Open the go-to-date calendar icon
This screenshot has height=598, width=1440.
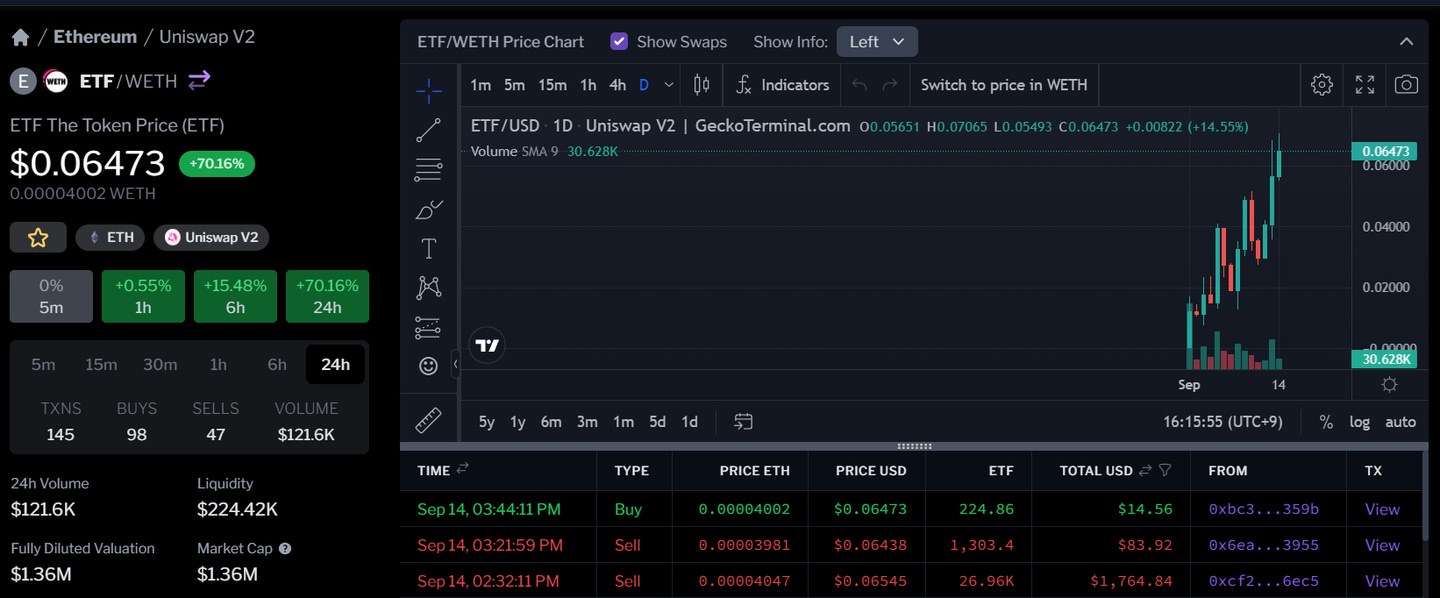[x=743, y=422]
